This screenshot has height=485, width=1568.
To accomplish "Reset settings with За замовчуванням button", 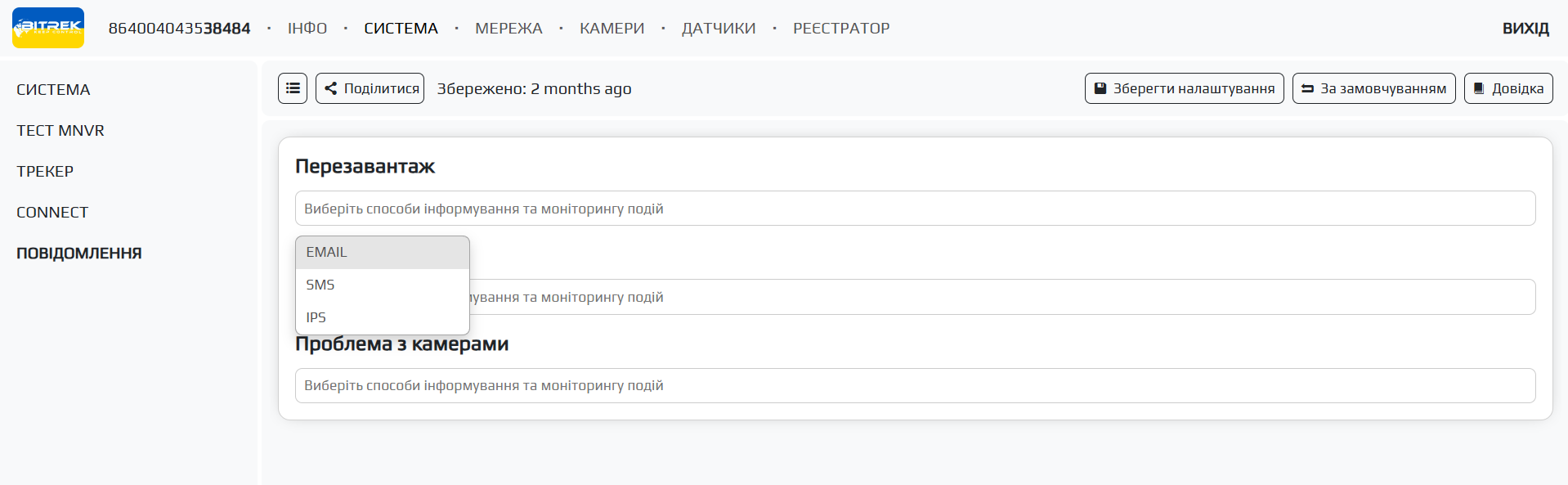I will 1373,88.
